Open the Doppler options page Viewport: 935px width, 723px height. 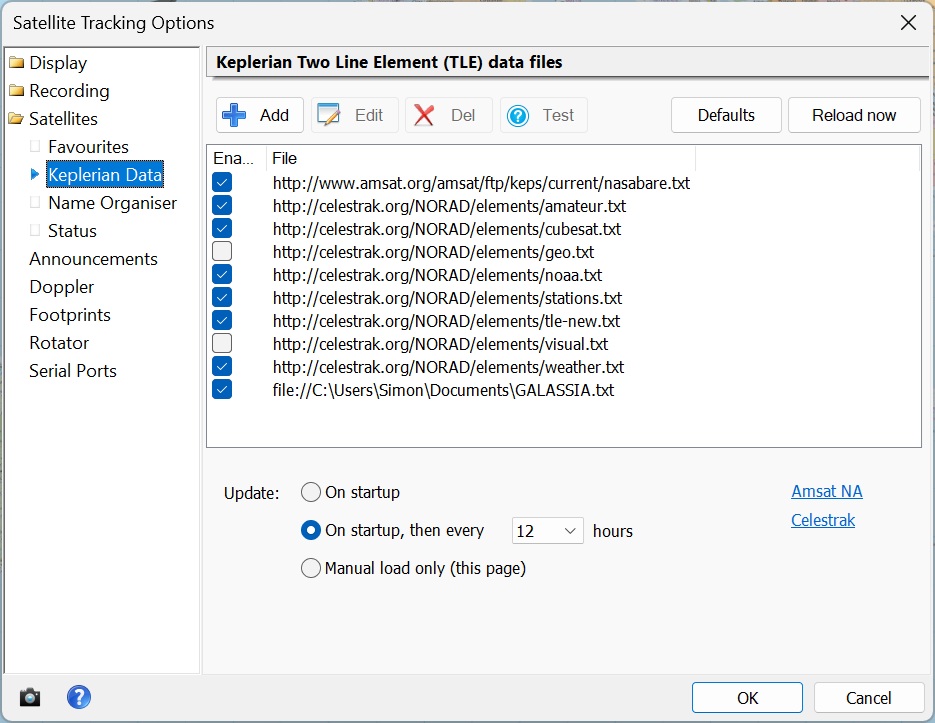click(x=62, y=287)
